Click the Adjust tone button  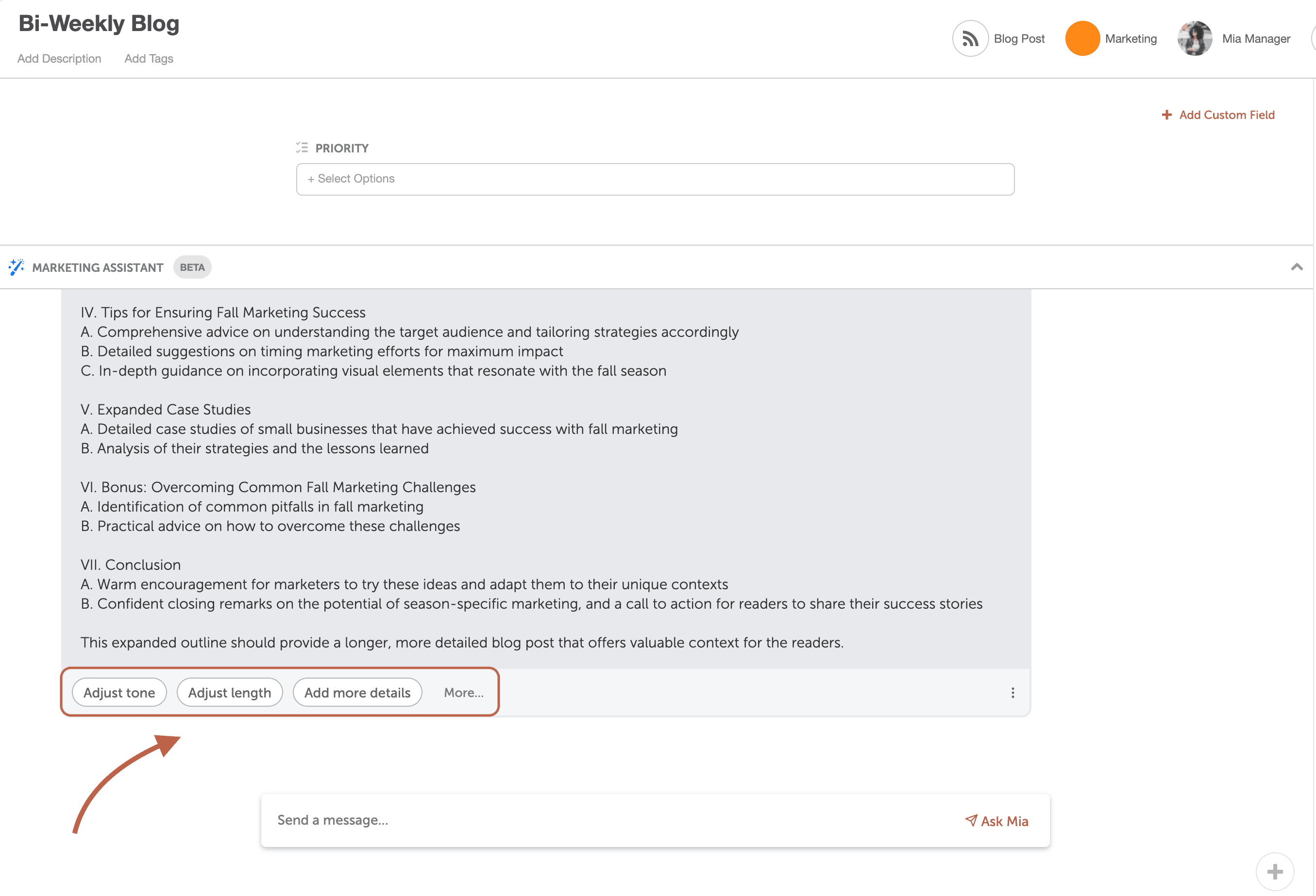pyautogui.click(x=119, y=692)
